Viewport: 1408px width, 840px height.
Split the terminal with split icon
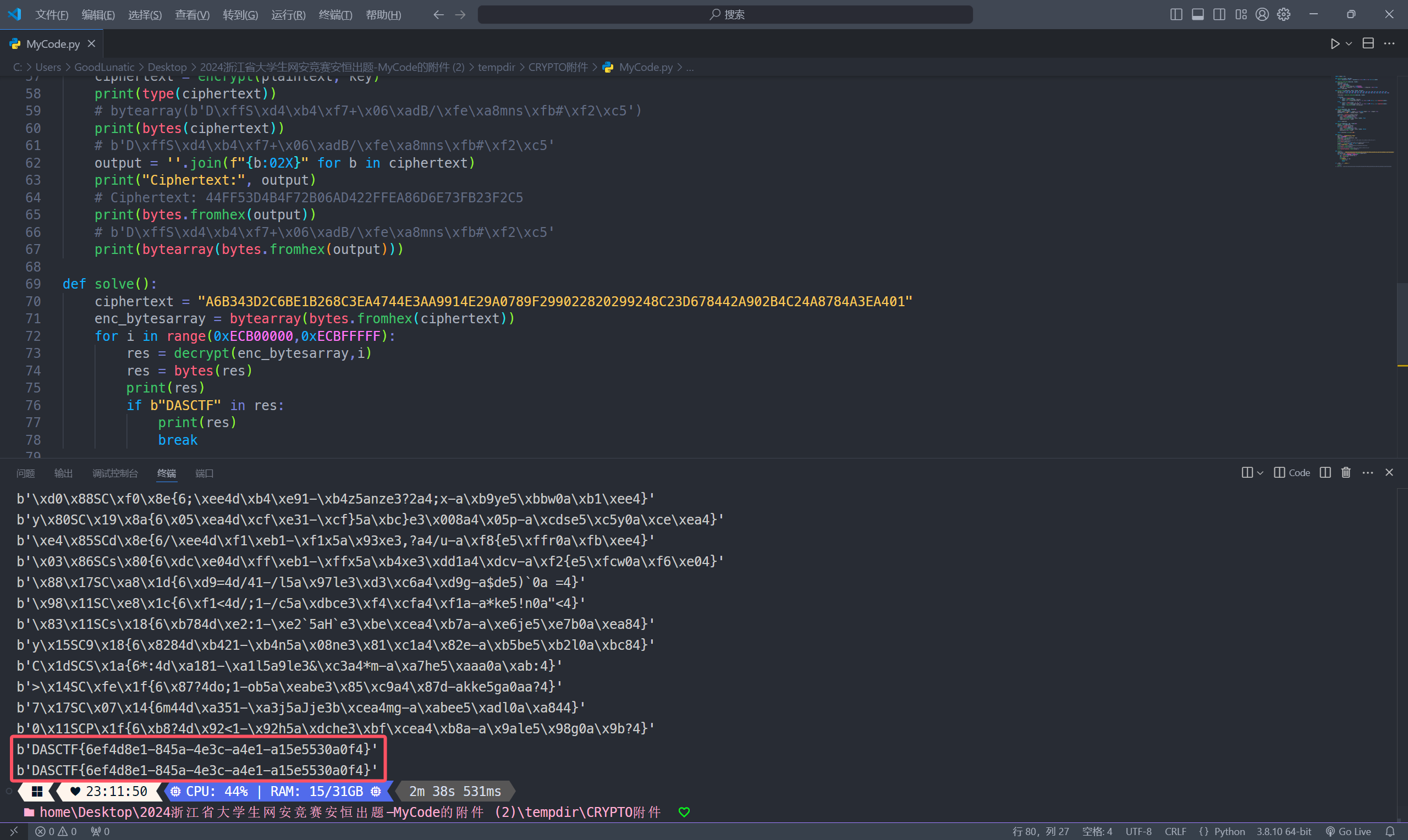[1325, 473]
